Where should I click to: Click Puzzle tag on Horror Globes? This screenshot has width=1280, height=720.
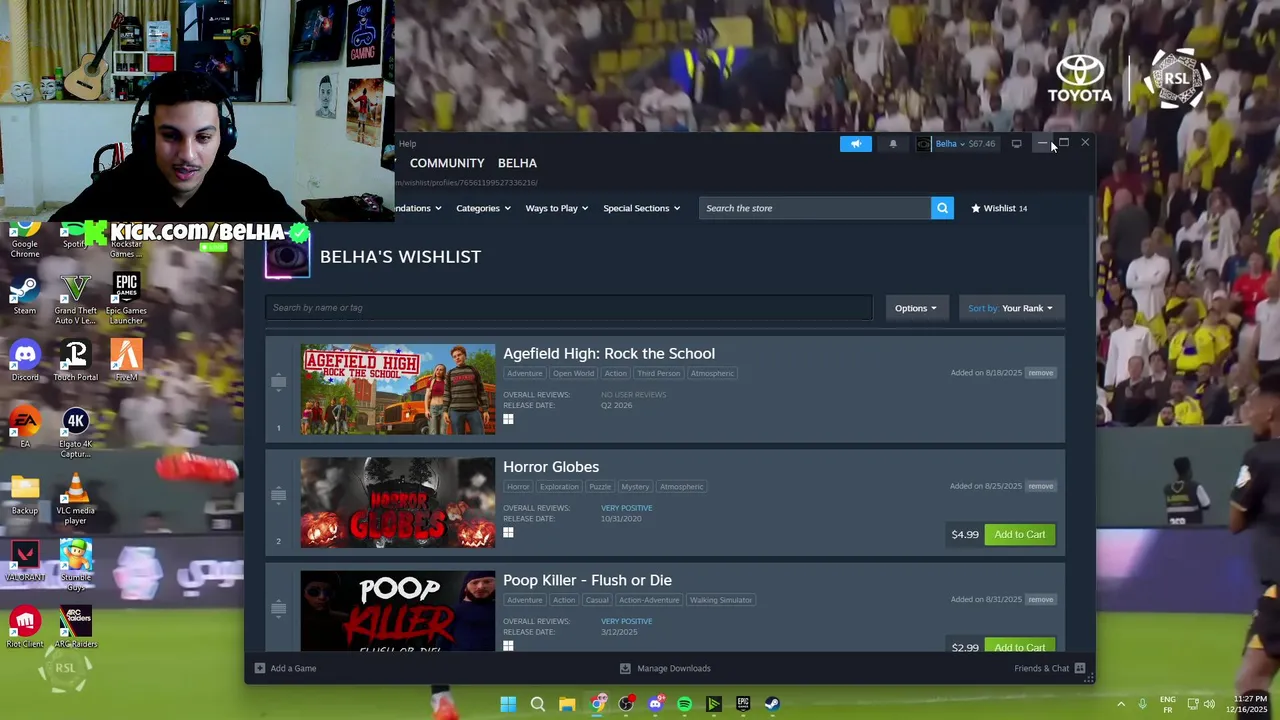coord(599,487)
